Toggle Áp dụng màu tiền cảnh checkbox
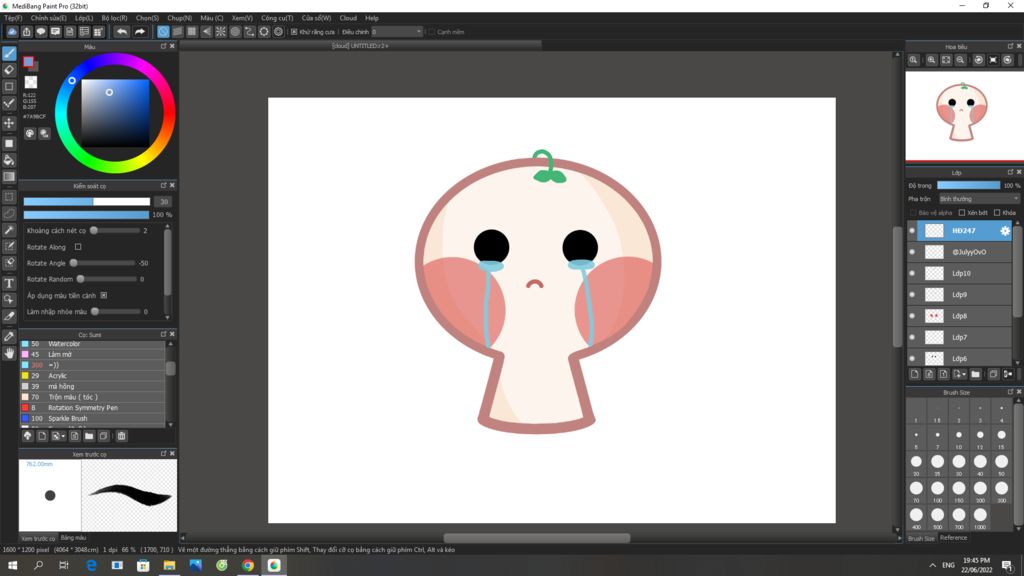Image resolution: width=1024 pixels, height=576 pixels. (104, 296)
